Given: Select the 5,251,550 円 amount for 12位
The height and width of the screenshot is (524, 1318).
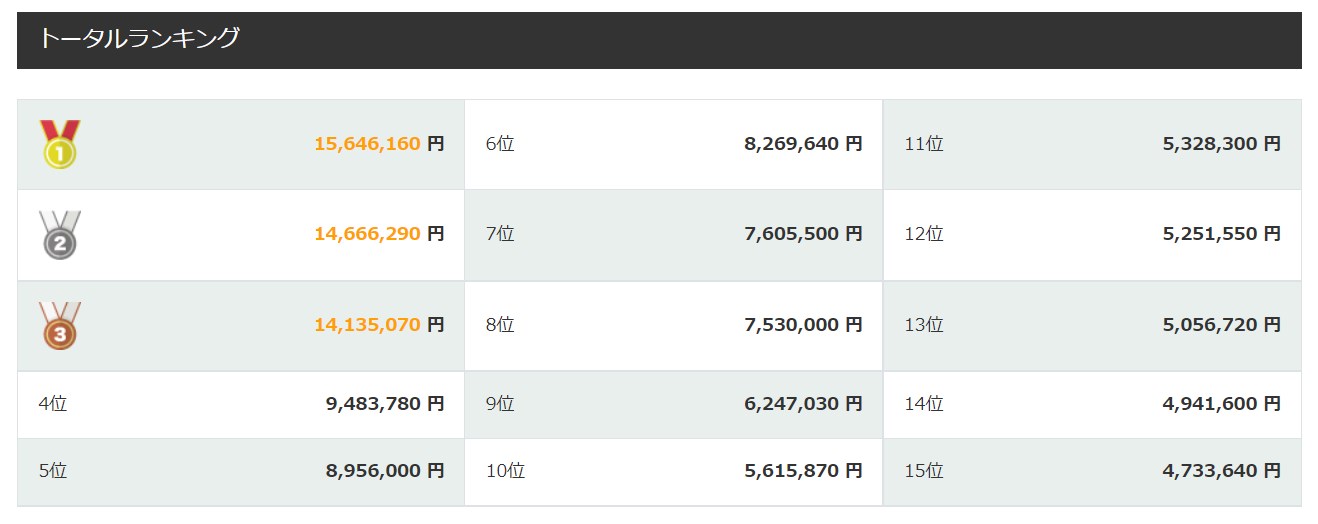Looking at the screenshot, I should pyautogui.click(x=1221, y=234).
